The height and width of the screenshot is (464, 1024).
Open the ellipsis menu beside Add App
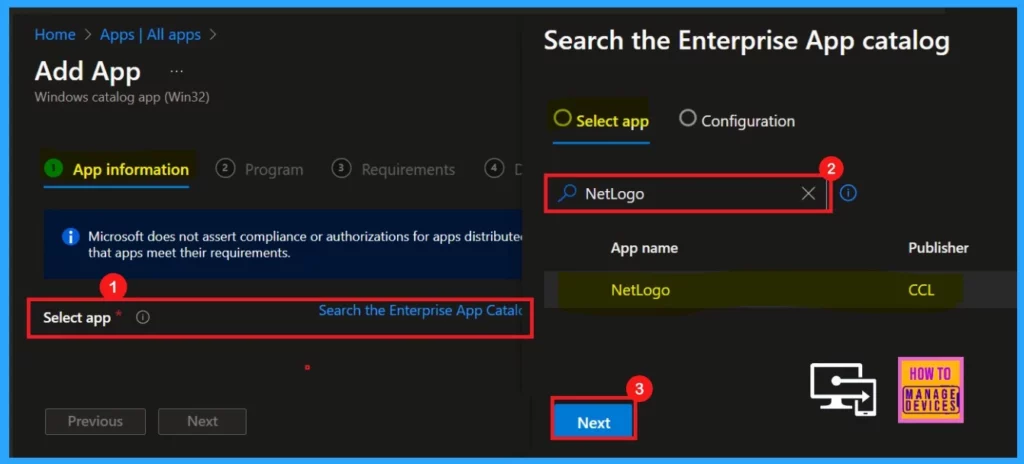pyautogui.click(x=176, y=71)
